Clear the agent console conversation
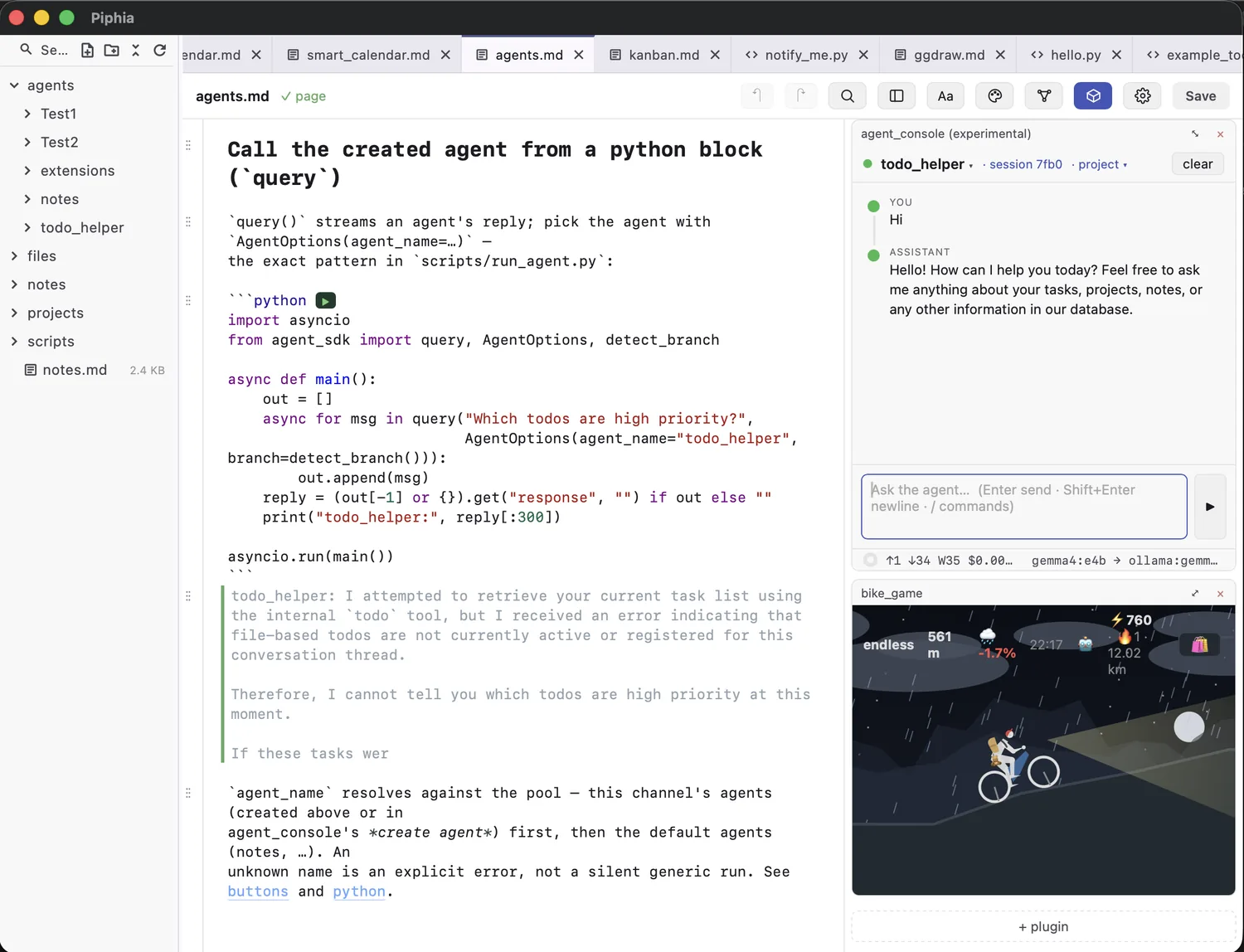The height and width of the screenshot is (952, 1244). (x=1198, y=164)
